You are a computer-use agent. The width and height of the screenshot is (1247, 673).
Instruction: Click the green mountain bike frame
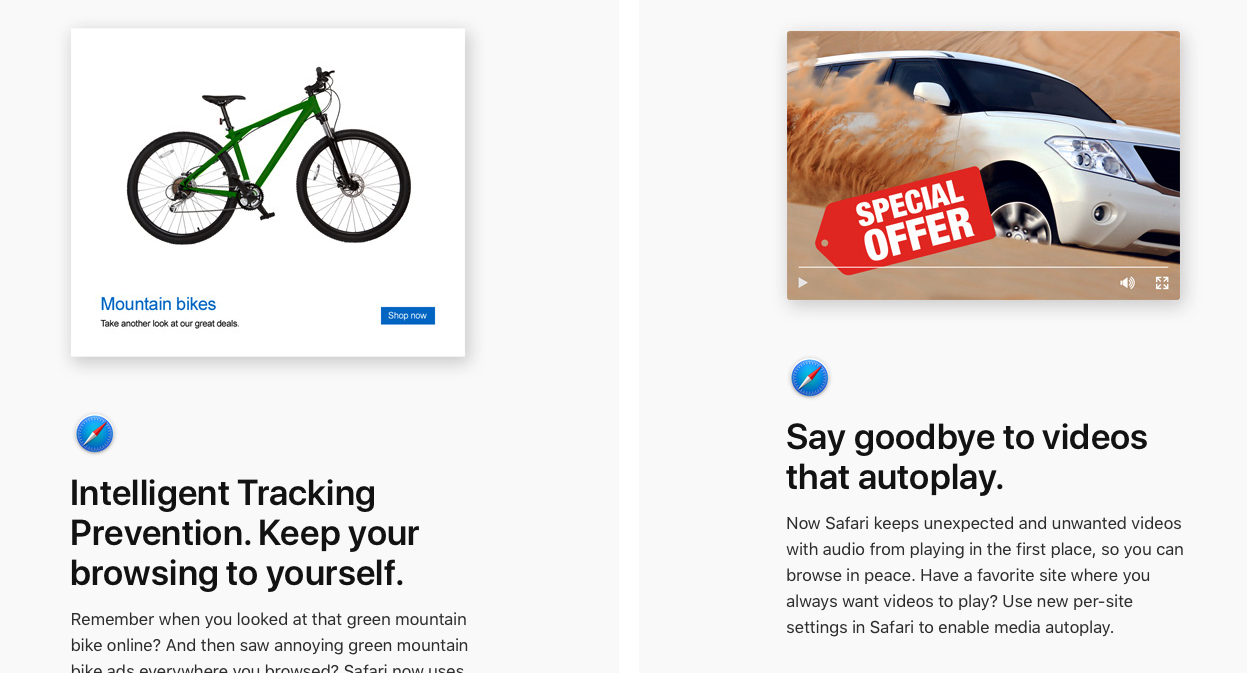click(x=270, y=140)
